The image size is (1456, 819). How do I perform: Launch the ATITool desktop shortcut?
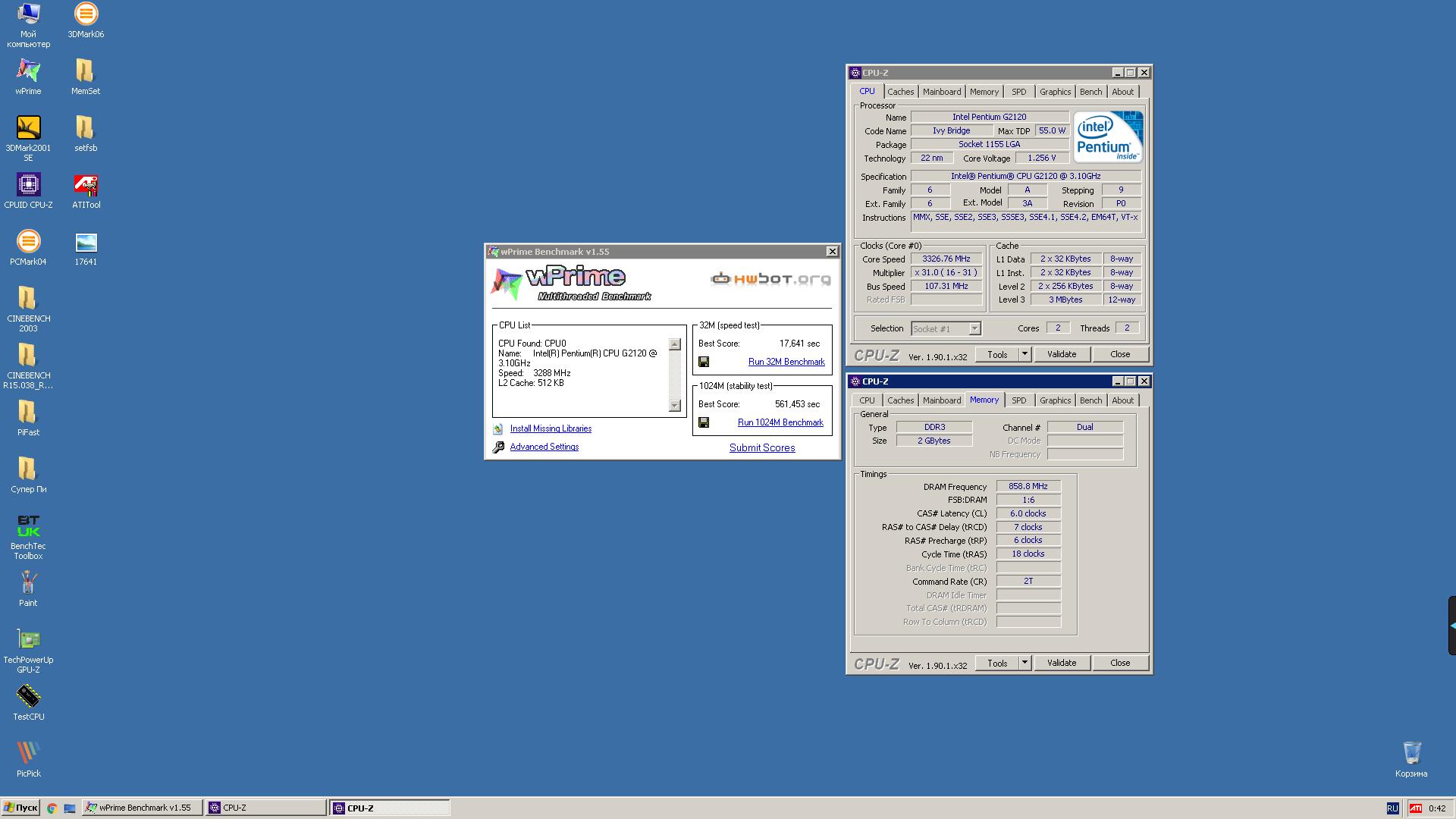pos(86,190)
